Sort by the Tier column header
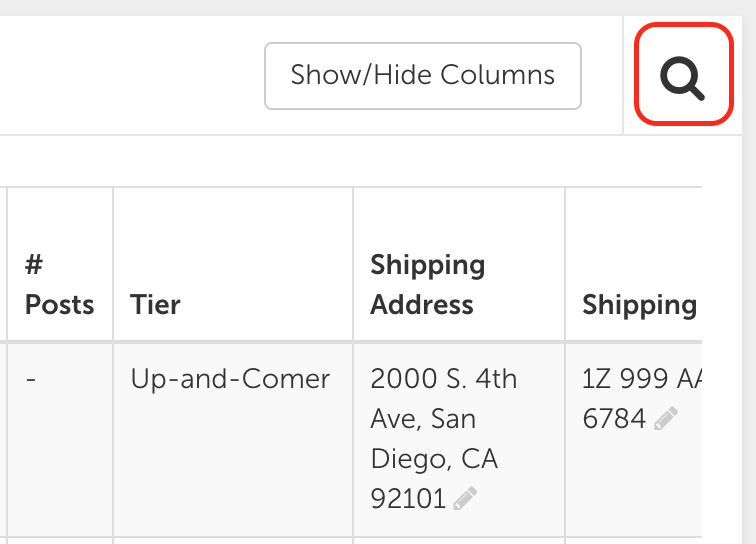Image resolution: width=756 pixels, height=544 pixels. pyautogui.click(x=155, y=305)
